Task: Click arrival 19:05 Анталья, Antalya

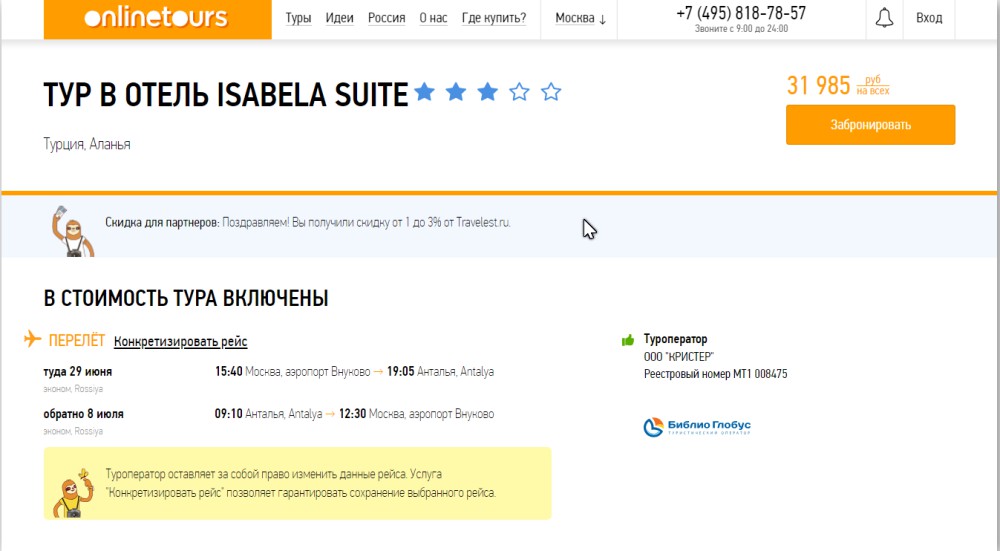Action: pos(440,371)
